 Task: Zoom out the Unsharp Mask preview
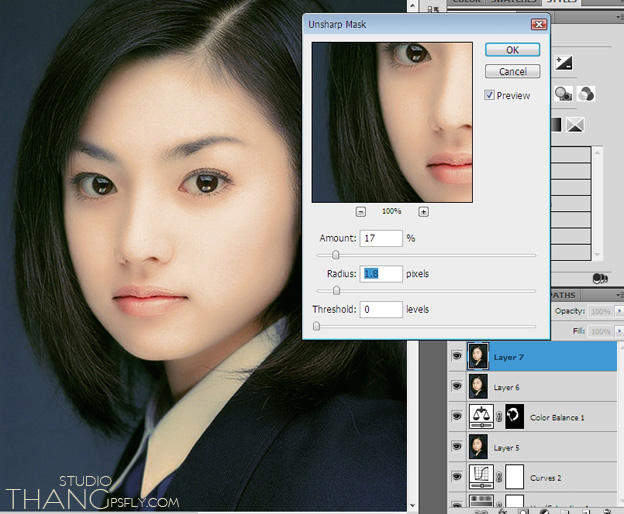point(361,212)
